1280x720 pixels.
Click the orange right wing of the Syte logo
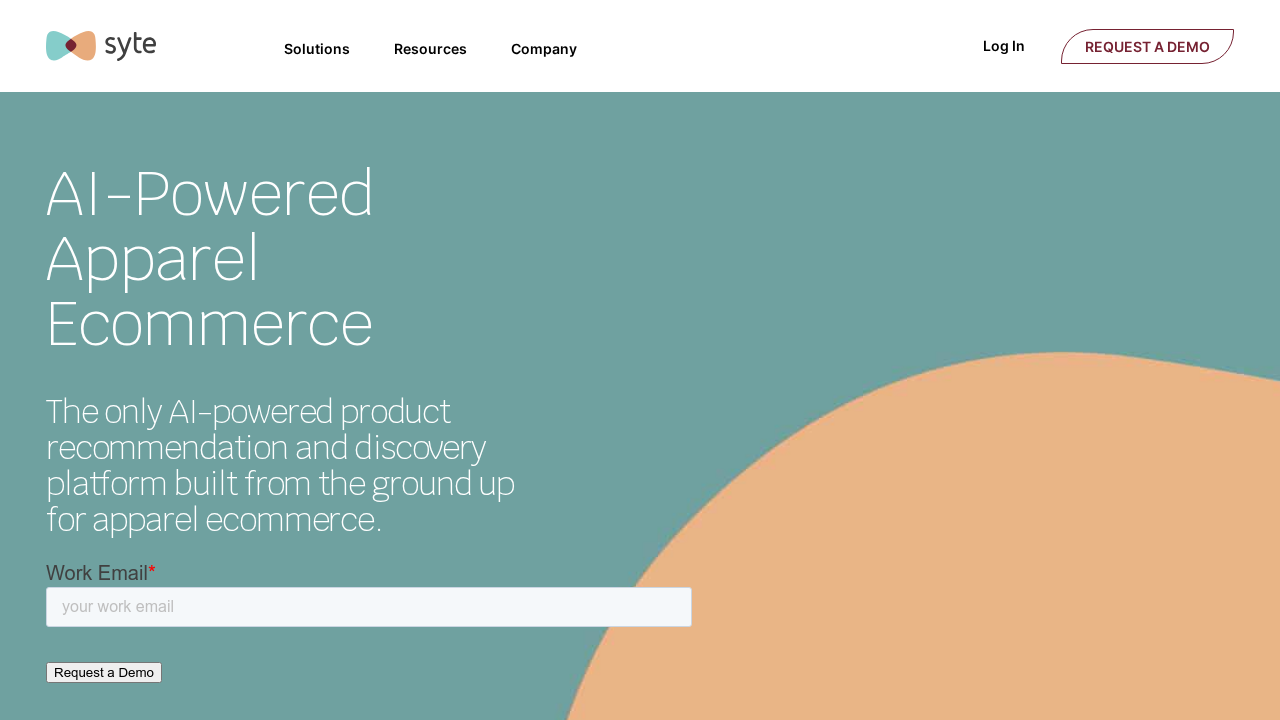86,46
